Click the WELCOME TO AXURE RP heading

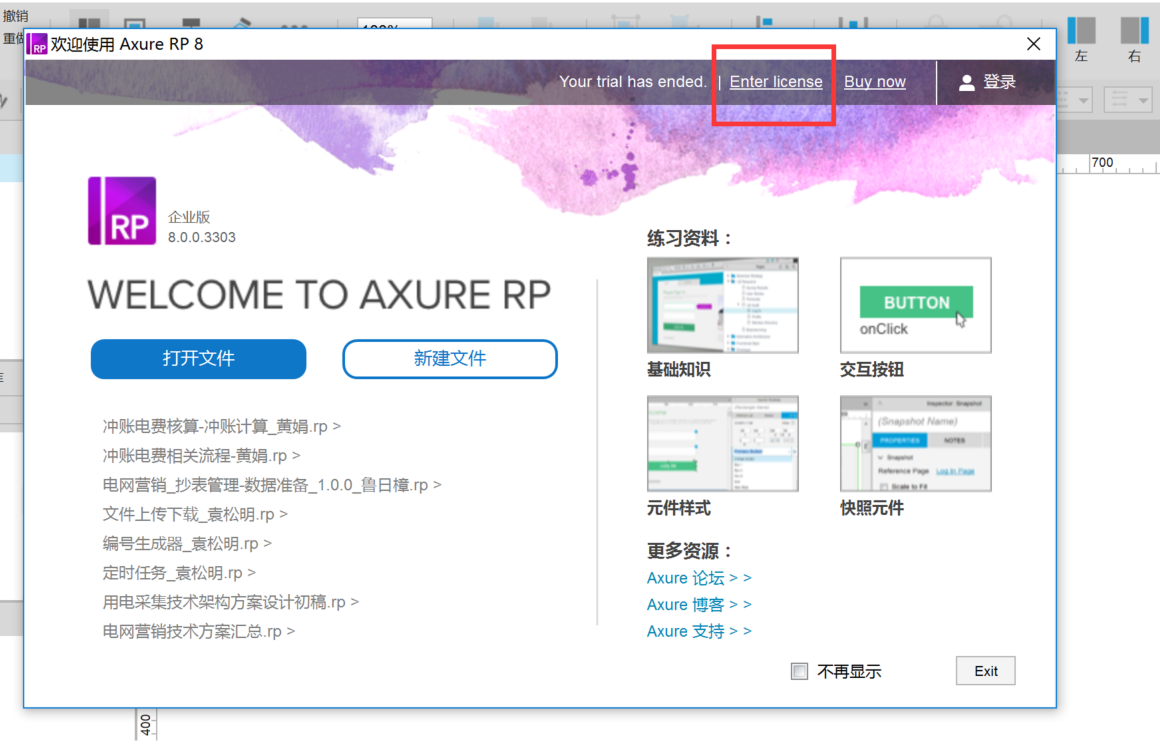pos(319,295)
